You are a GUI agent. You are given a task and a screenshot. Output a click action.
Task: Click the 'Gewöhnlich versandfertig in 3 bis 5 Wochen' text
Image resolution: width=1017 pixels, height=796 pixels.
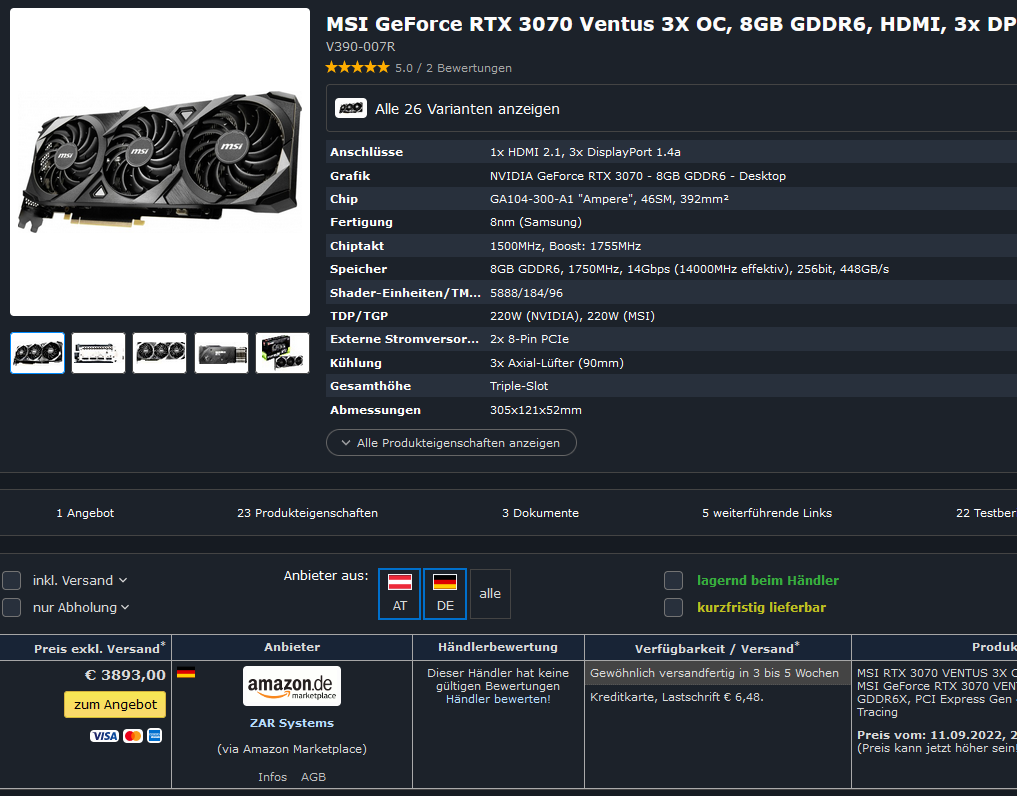tap(714, 673)
